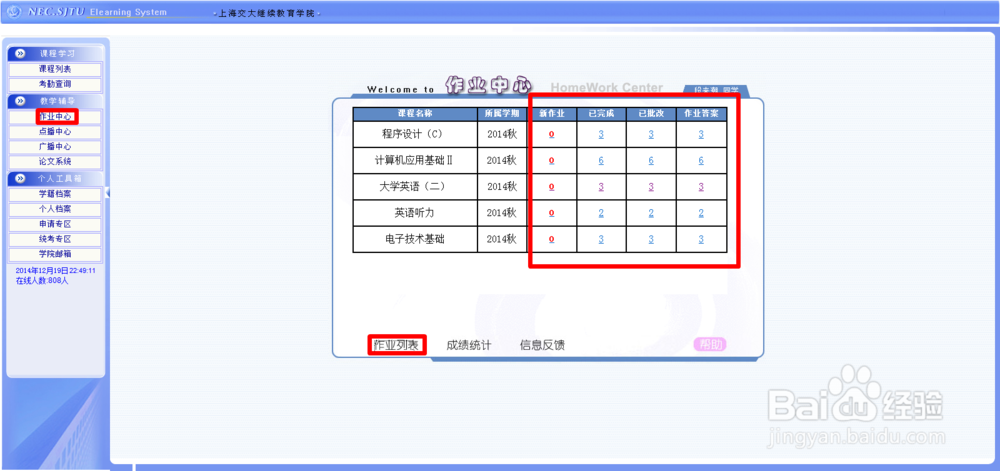Open 作业中心 in the sidebar
The width and height of the screenshot is (1000, 471).
pyautogui.click(x=57, y=117)
